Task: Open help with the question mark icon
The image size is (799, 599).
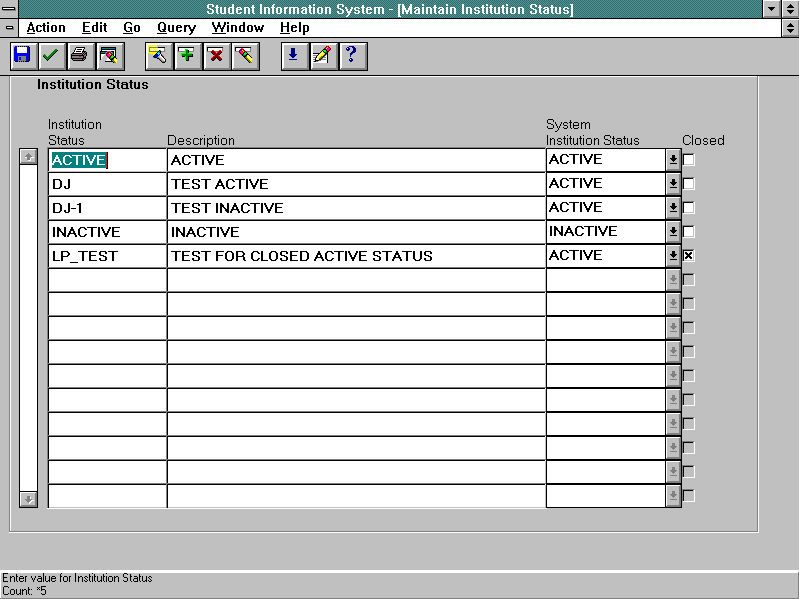Action: (351, 56)
